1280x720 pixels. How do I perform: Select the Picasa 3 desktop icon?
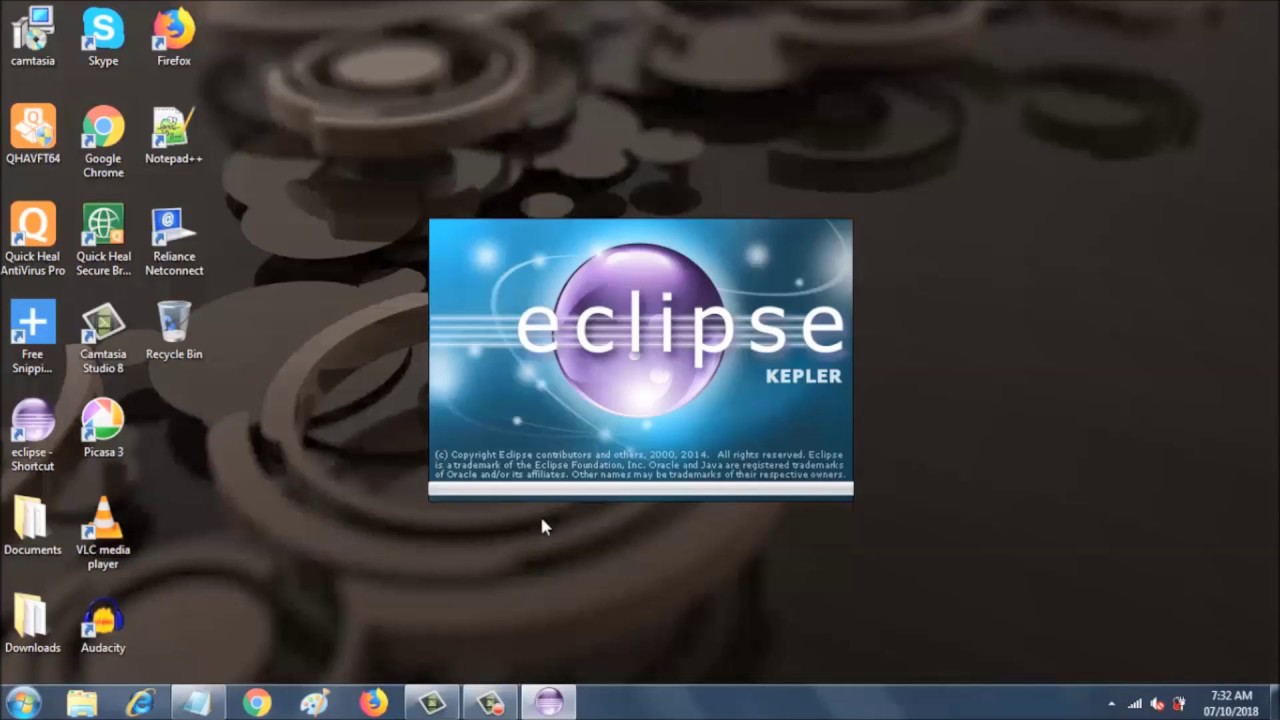tap(103, 429)
